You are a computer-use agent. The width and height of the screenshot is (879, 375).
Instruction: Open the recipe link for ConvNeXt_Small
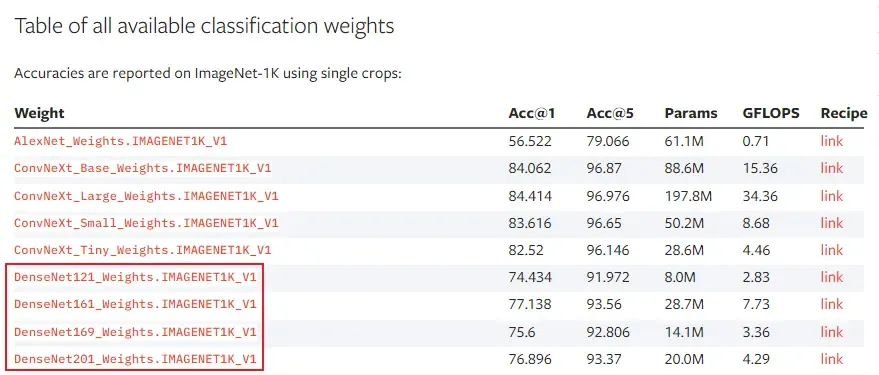coord(831,223)
